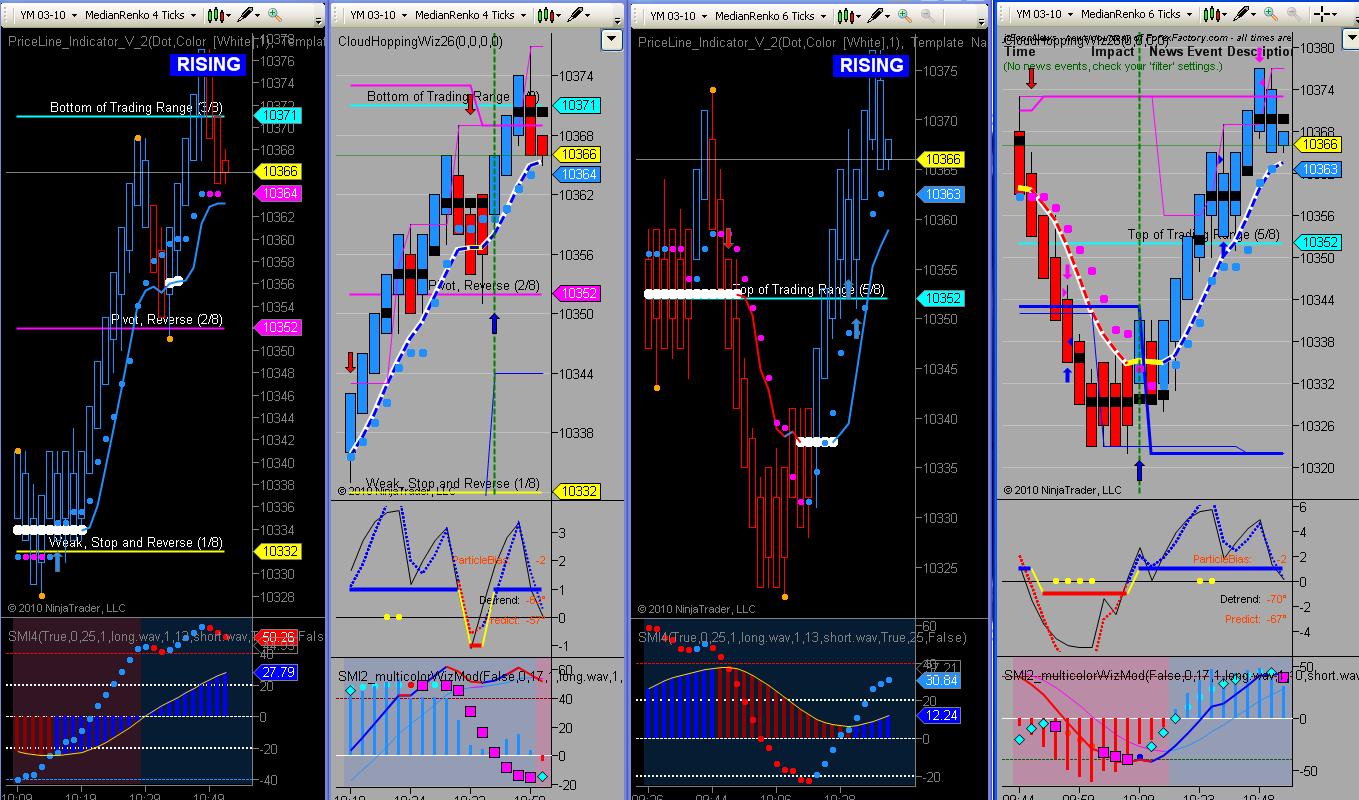This screenshot has width=1359, height=800.
Task: Zoom in on the news 6 Ticks chart
Action: click(1272, 15)
